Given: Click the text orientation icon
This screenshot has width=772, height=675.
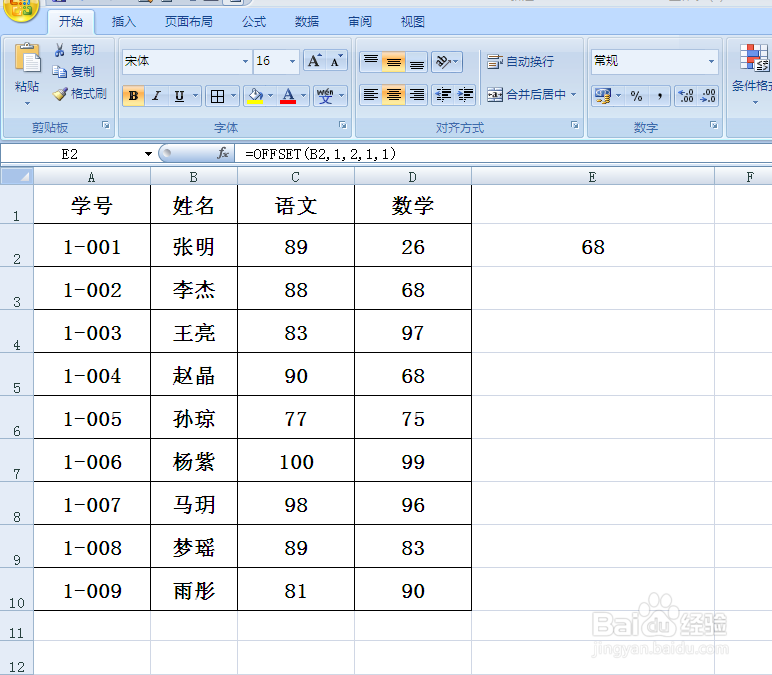Looking at the screenshot, I should pos(443,62).
